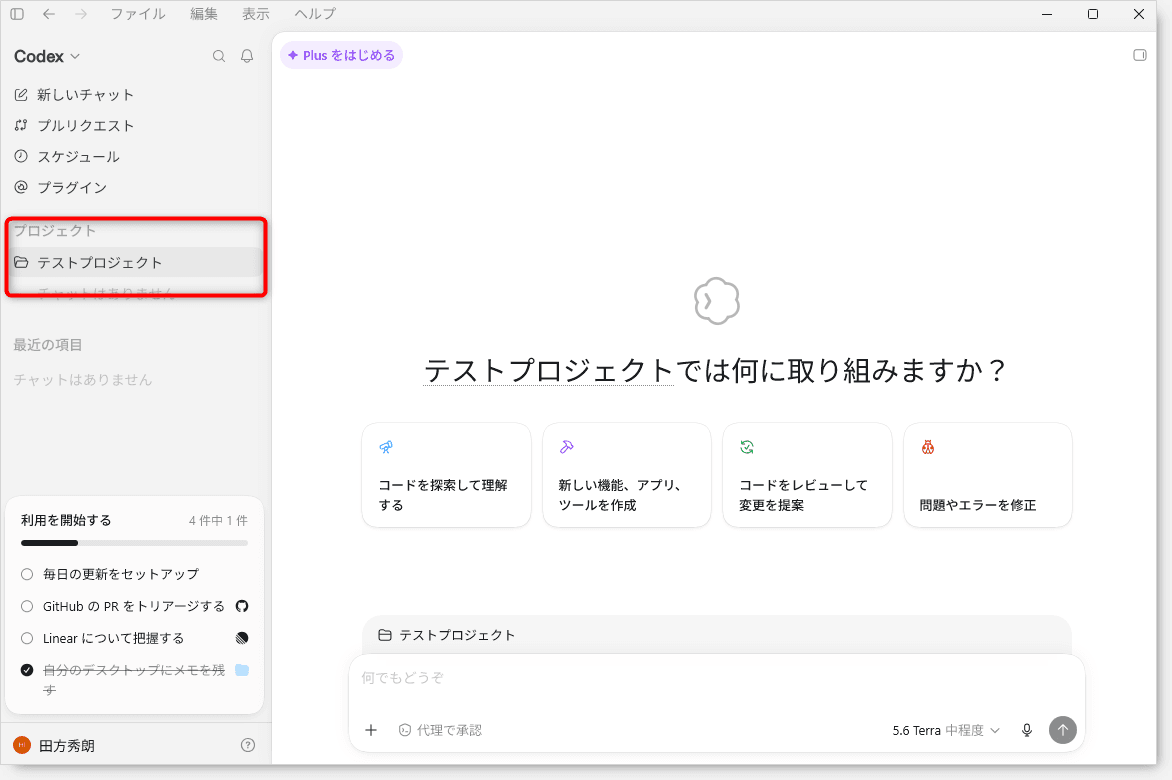Click the bug icon on fix-errors card
The image size is (1172, 780).
[x=928, y=447]
